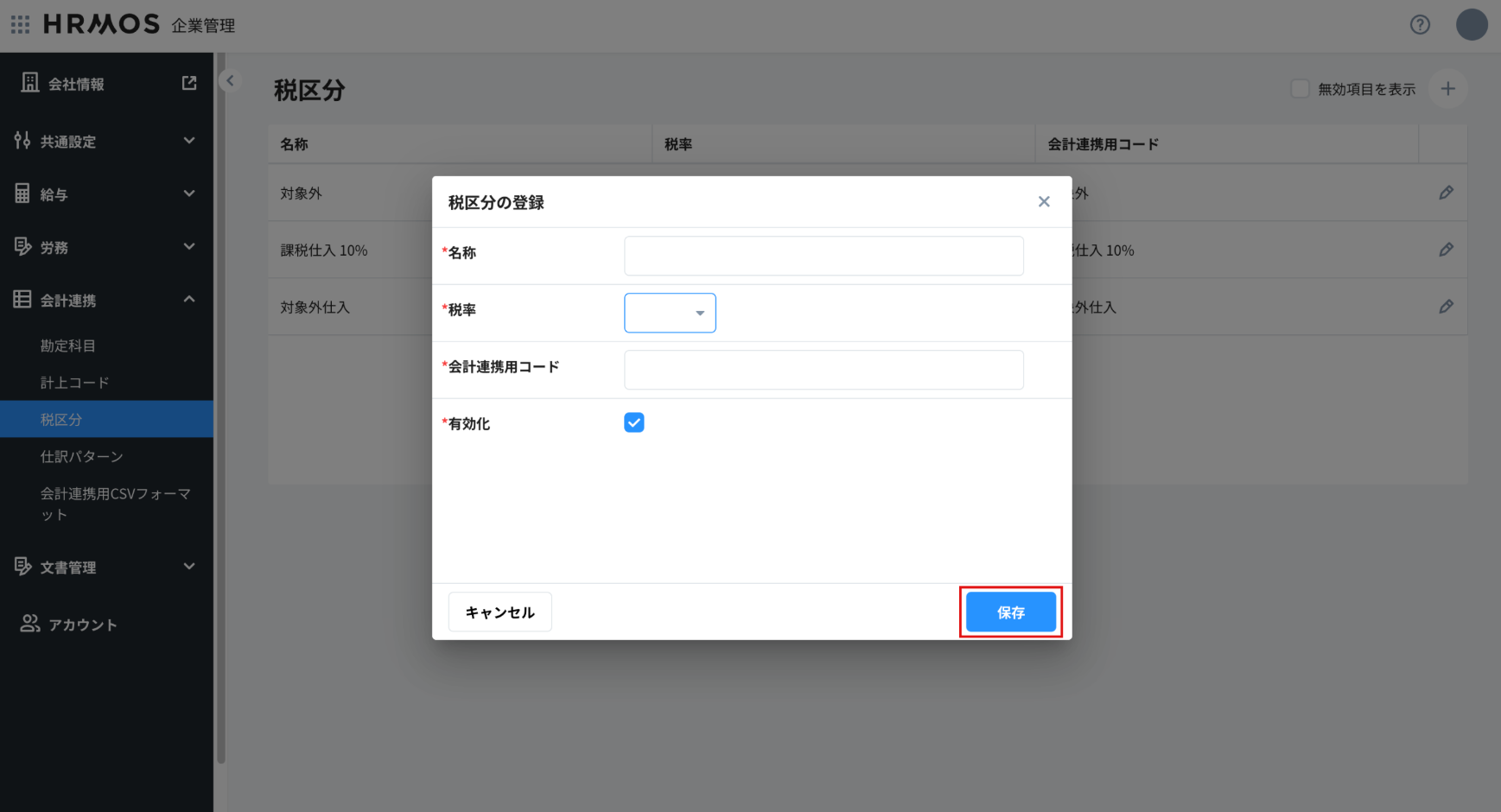
Task: Toggle the 有効化 checkbox
Action: (x=634, y=422)
